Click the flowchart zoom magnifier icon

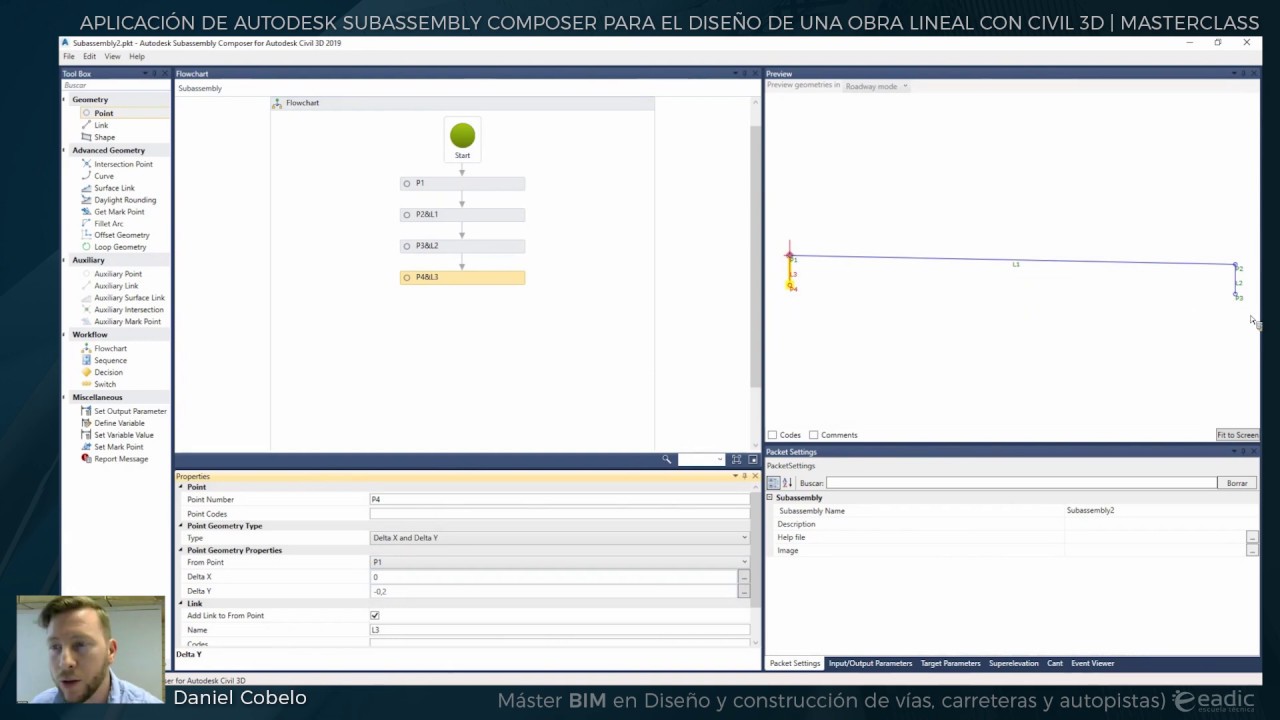(x=667, y=459)
